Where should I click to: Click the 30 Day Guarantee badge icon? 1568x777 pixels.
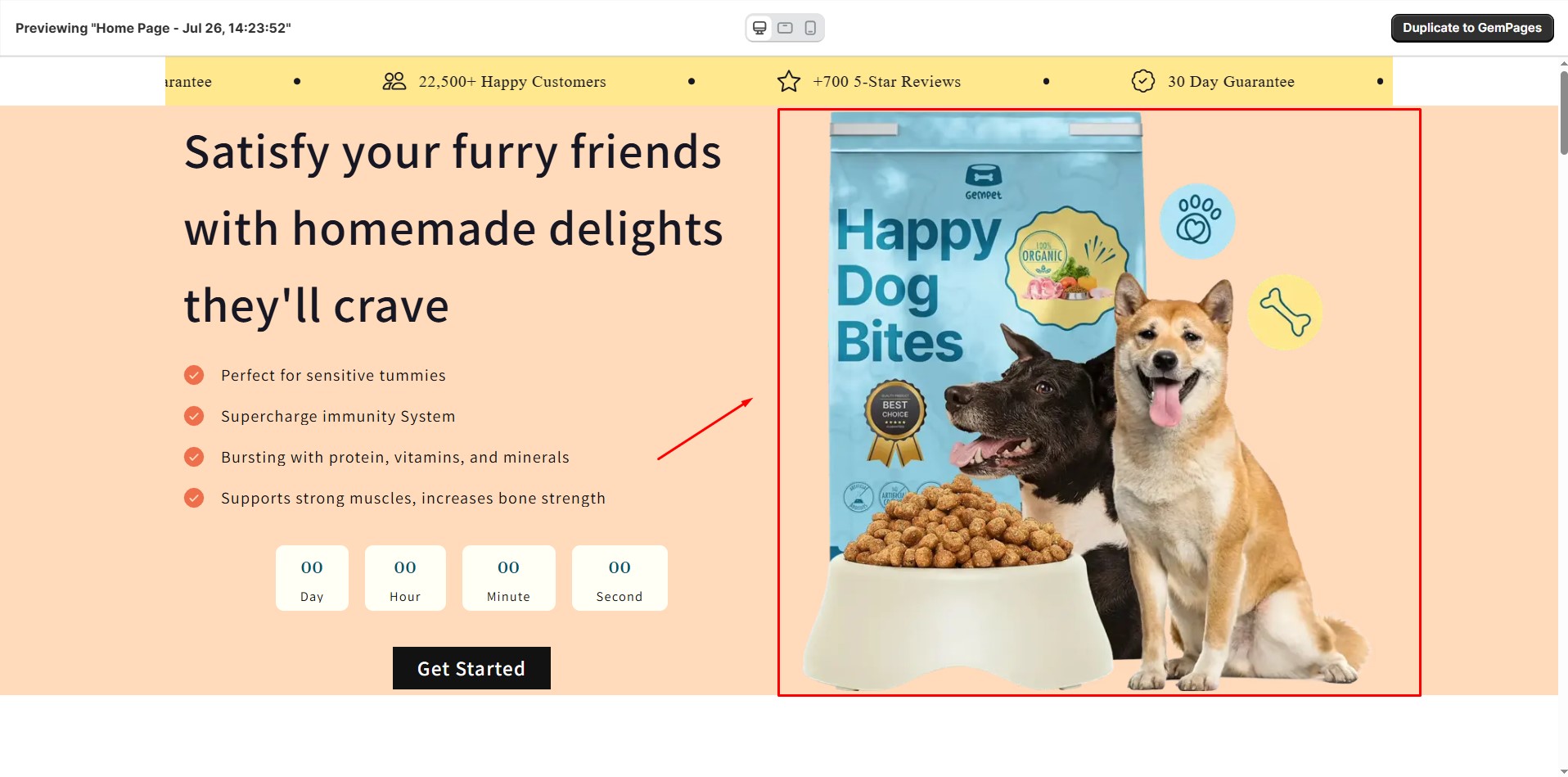(1143, 81)
